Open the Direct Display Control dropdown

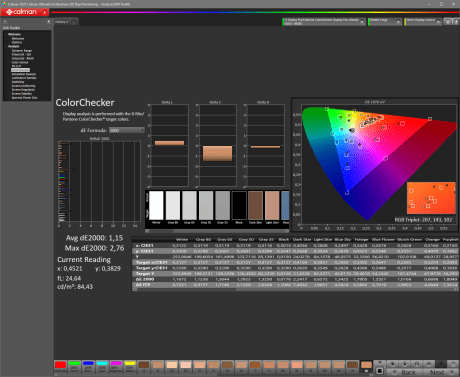click(423, 22)
